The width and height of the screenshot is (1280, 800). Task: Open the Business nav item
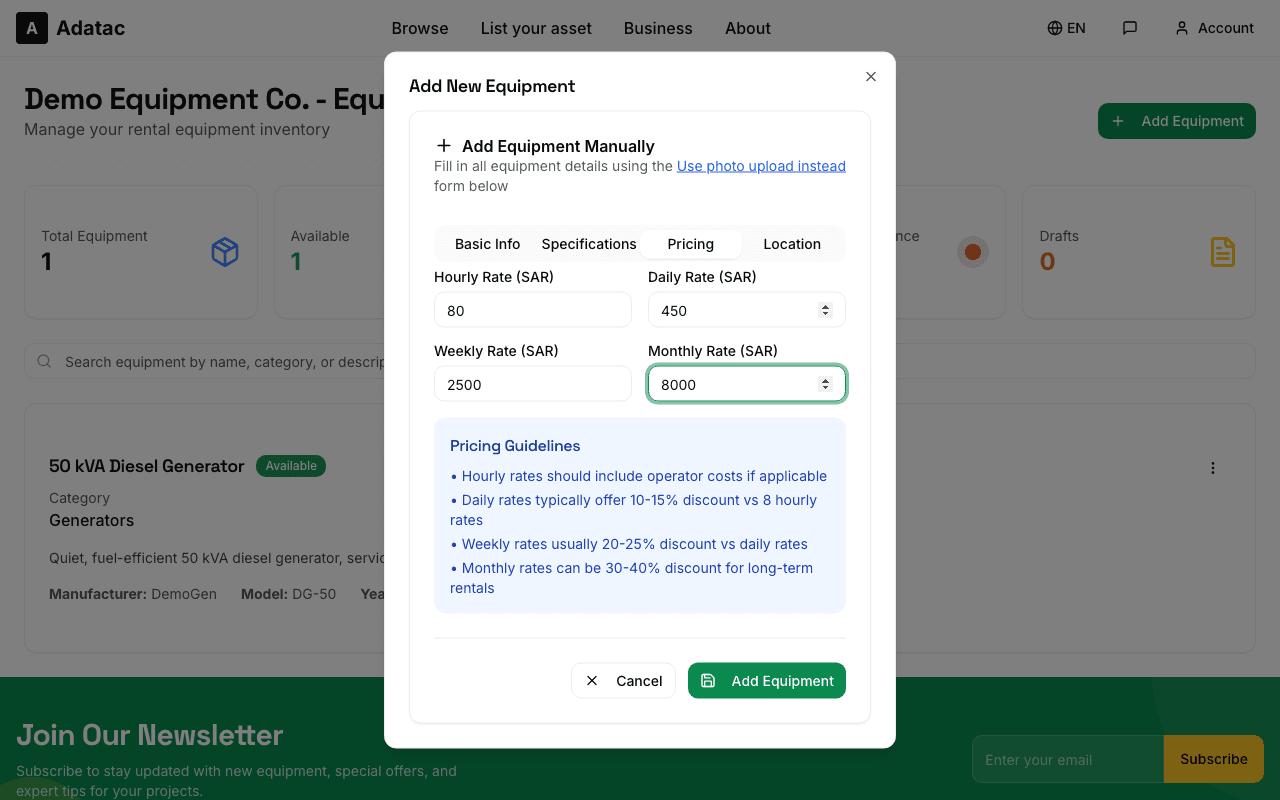(658, 28)
